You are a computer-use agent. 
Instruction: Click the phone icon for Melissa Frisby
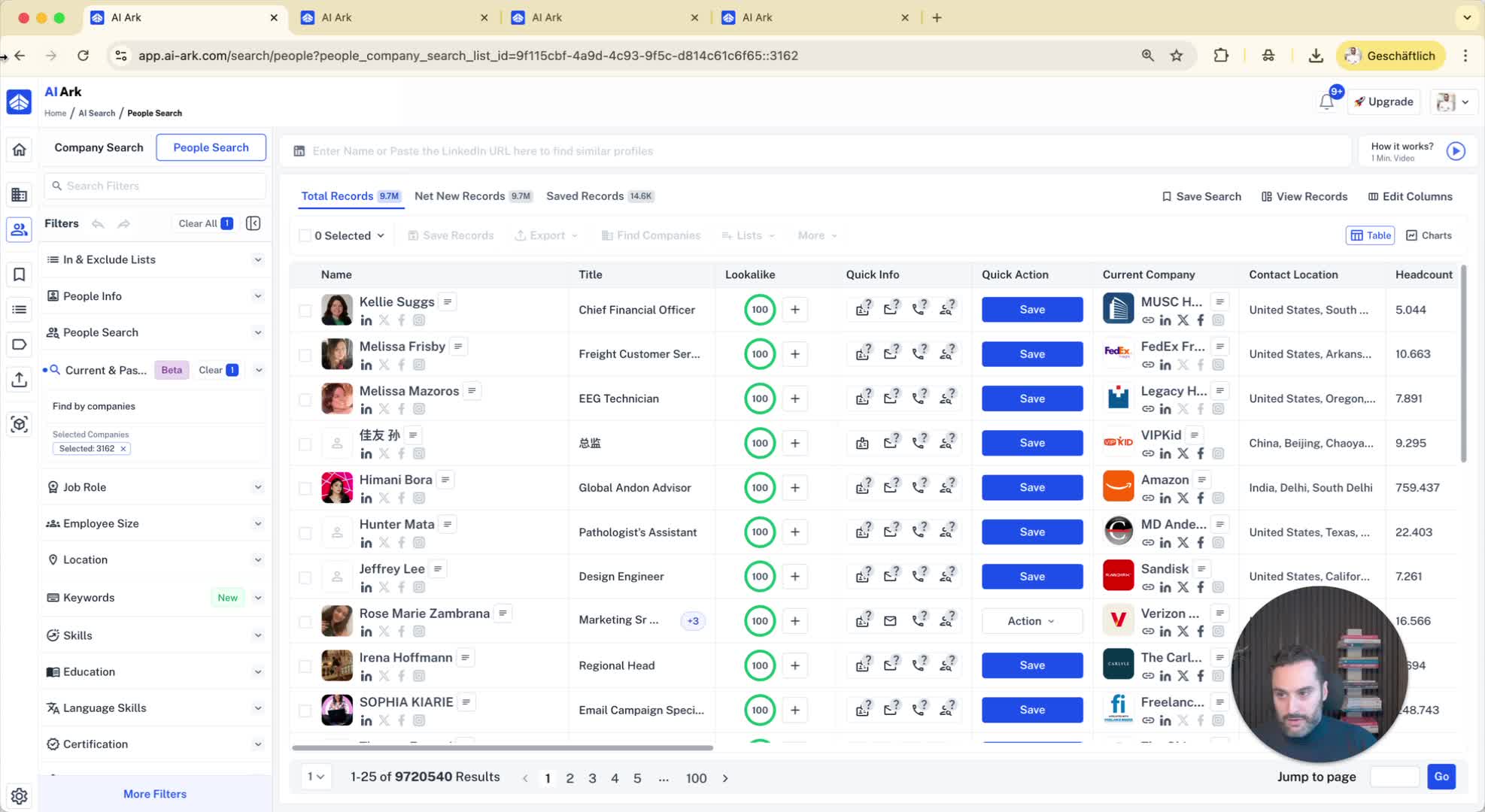(x=919, y=354)
